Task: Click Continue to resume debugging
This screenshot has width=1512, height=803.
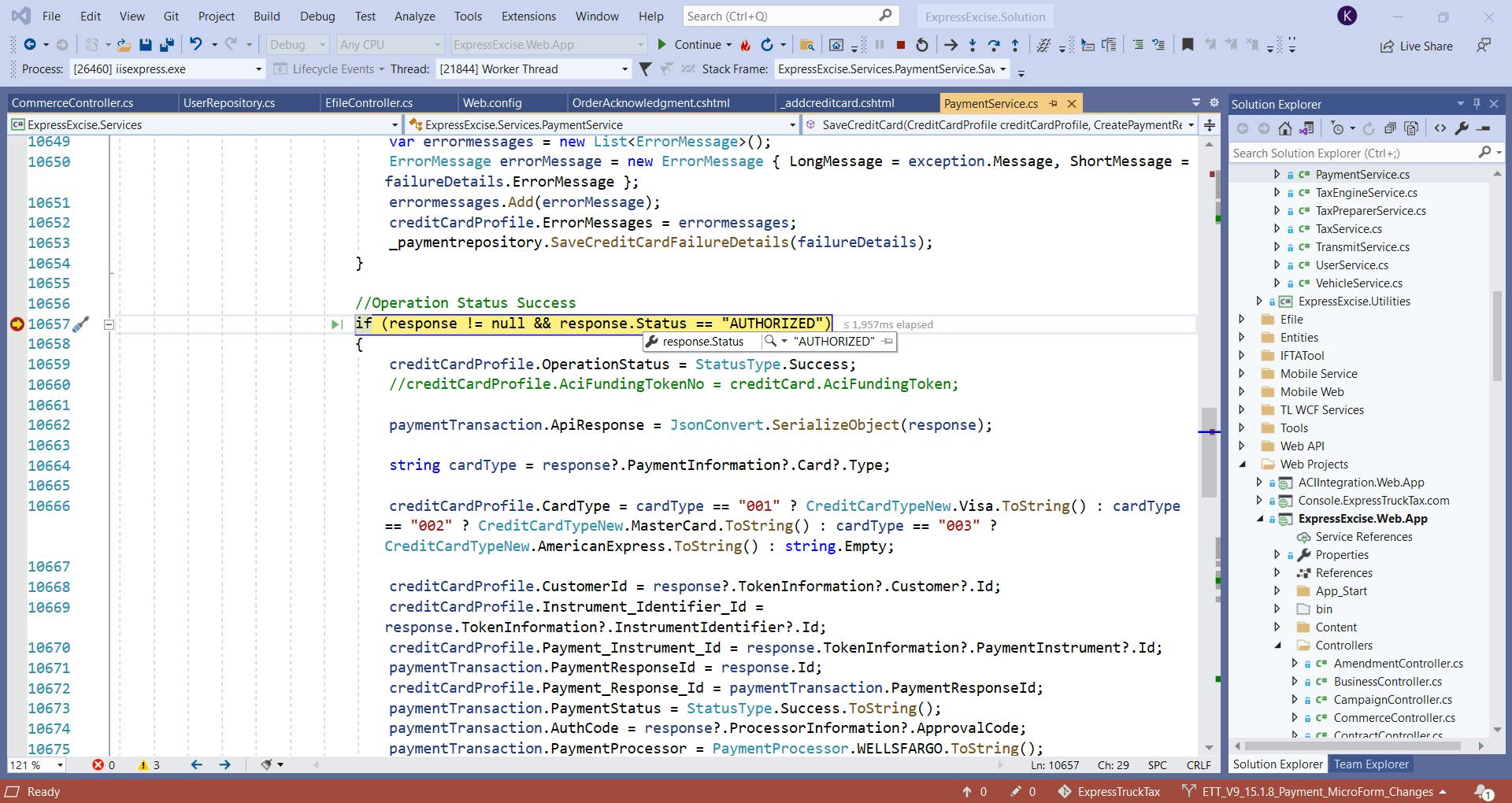Action: pyautogui.click(x=689, y=45)
